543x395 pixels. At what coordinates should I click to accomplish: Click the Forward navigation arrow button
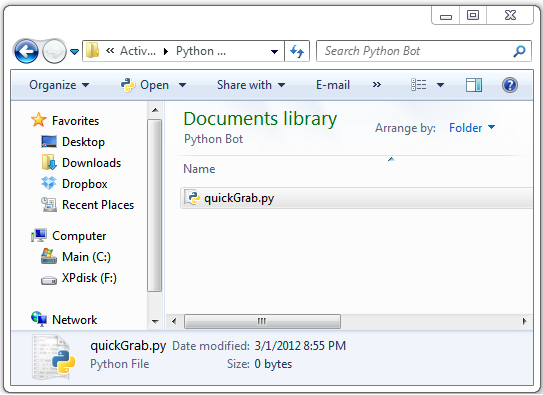54,52
